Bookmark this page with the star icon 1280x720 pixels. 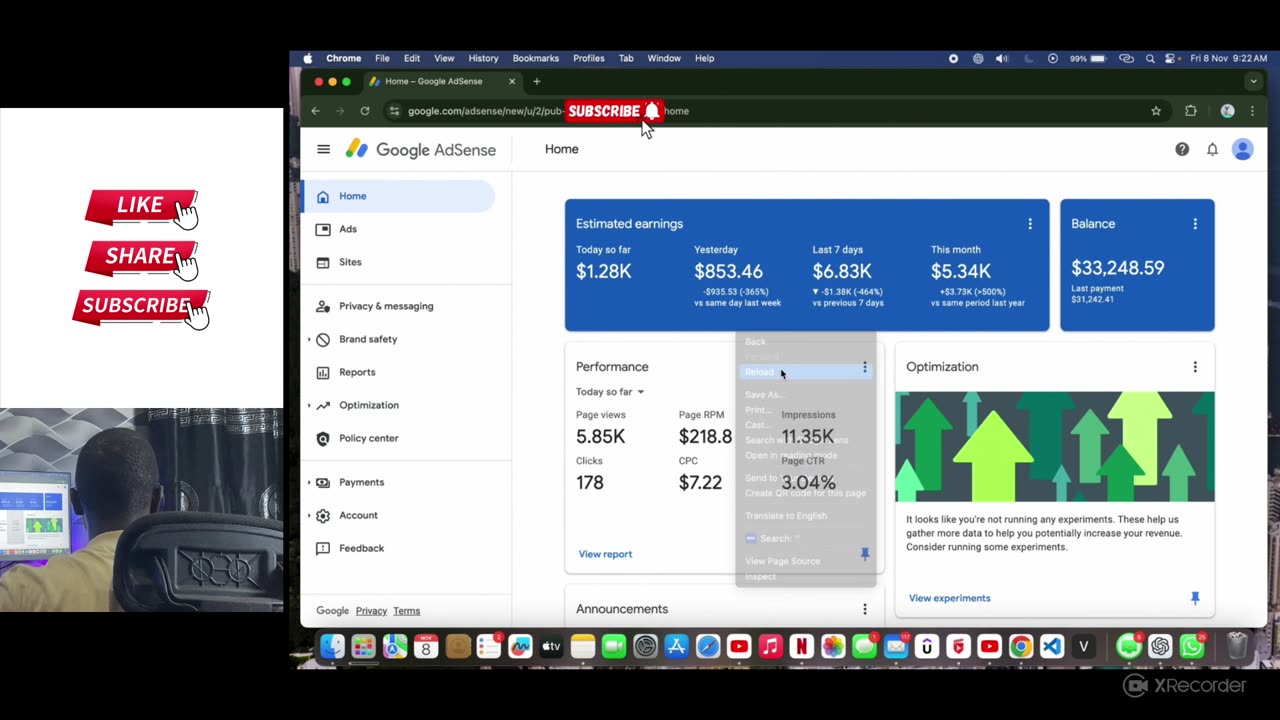(x=1156, y=111)
